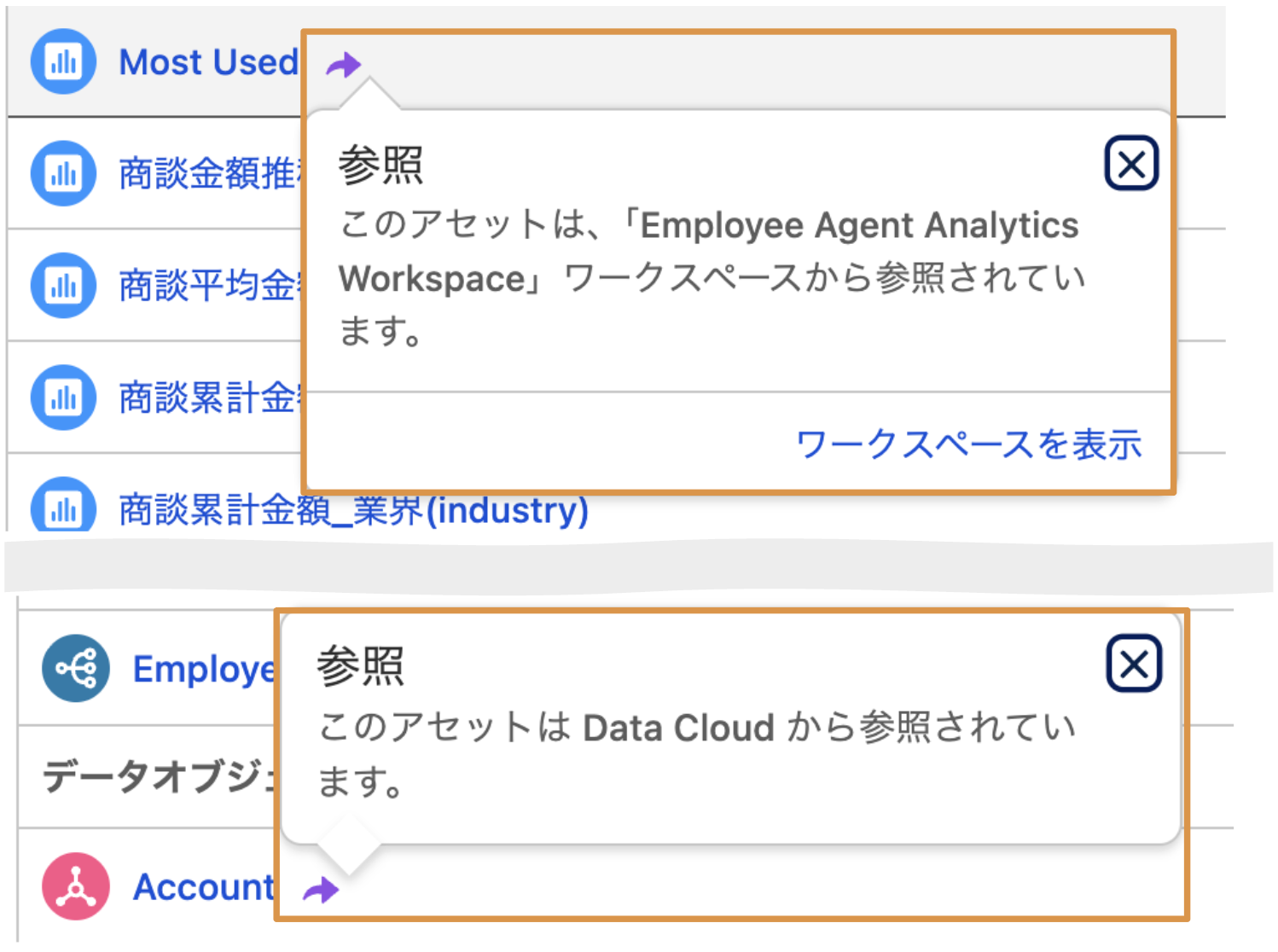This screenshot has width=1278, height=952.
Task: Click the chart icon beside 商談平均金
Action: click(63, 285)
